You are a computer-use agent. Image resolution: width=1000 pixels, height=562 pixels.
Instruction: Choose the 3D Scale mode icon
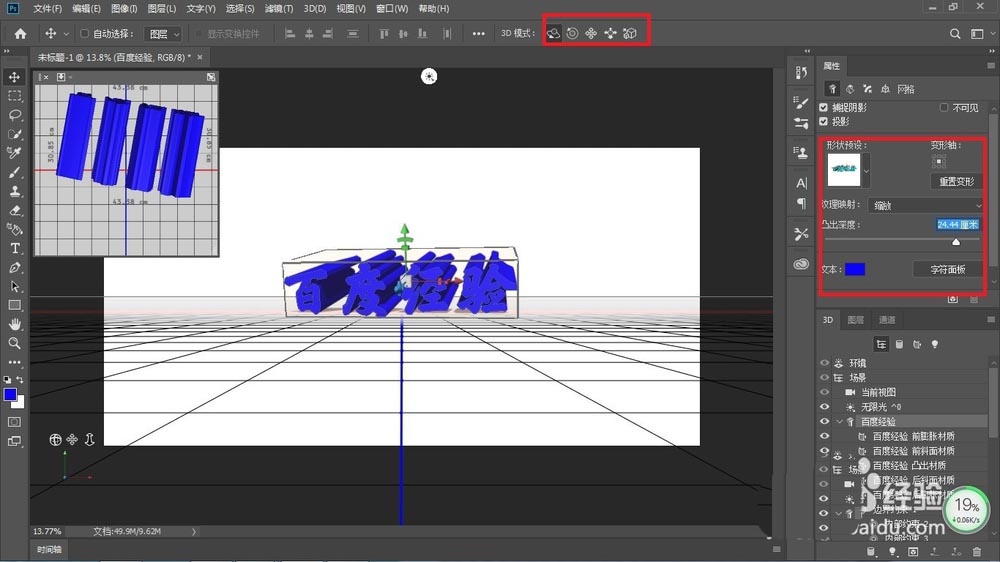click(630, 33)
